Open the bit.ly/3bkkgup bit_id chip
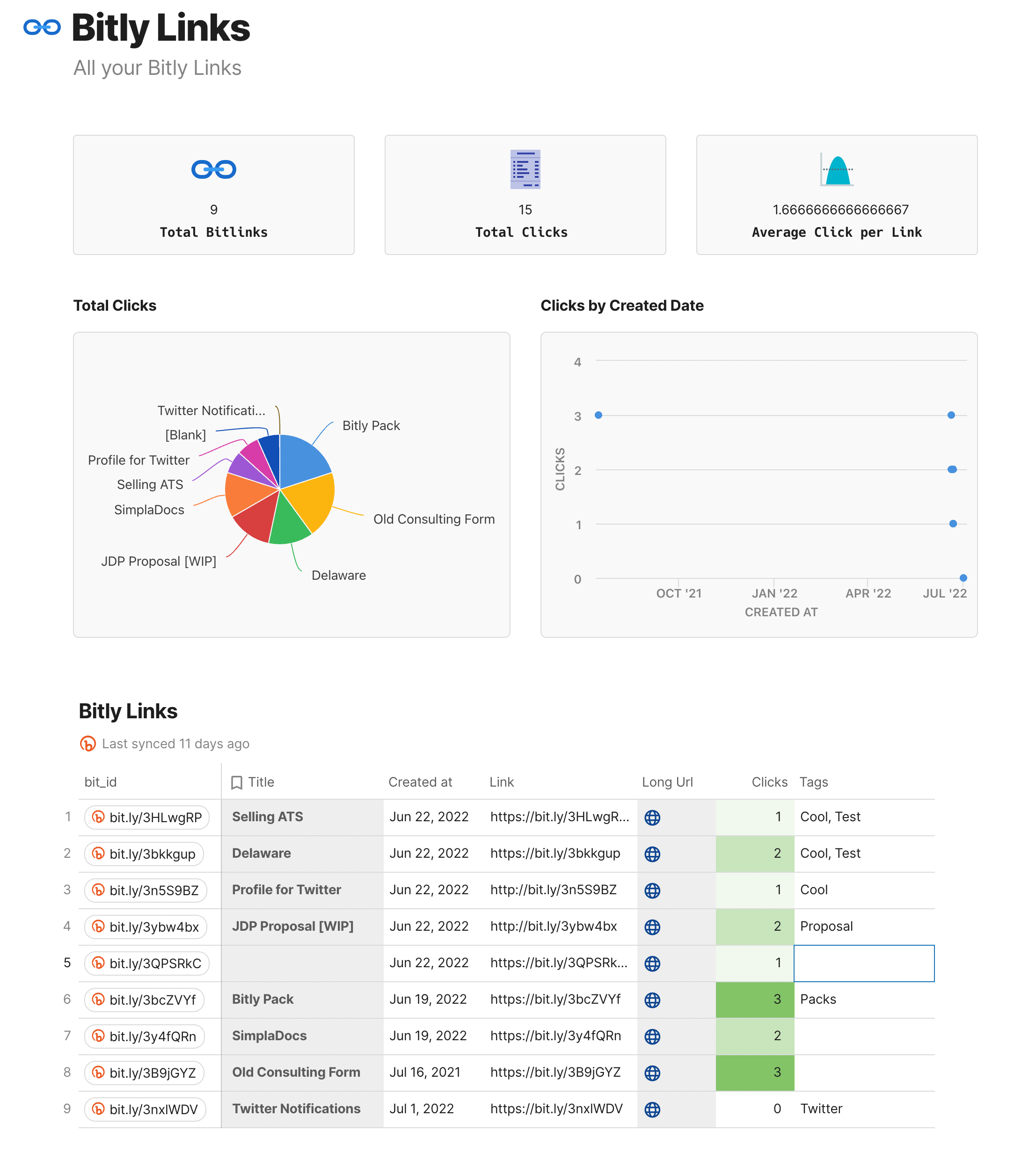The width and height of the screenshot is (1036, 1153). (x=145, y=854)
